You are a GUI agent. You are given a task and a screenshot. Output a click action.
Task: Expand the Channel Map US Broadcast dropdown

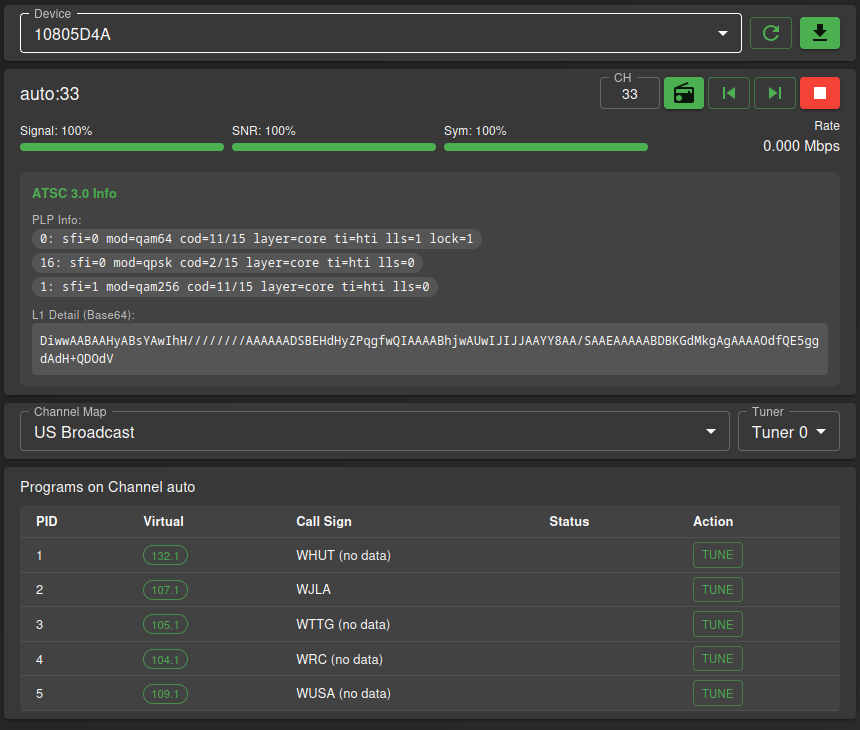pyautogui.click(x=375, y=432)
